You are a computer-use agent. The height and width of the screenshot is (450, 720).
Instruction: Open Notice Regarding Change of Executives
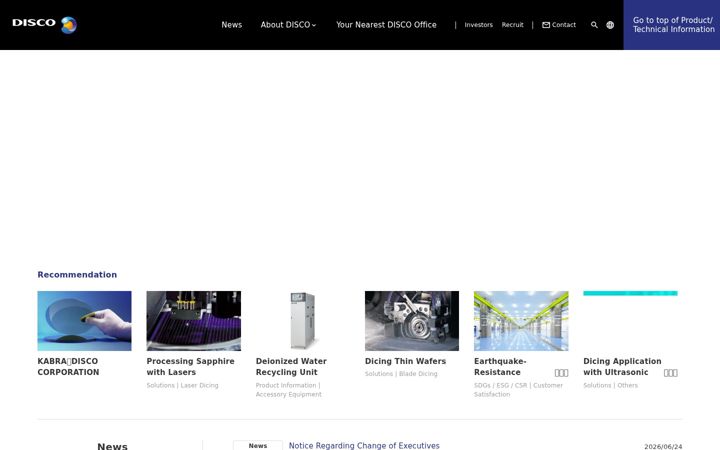coord(364,445)
